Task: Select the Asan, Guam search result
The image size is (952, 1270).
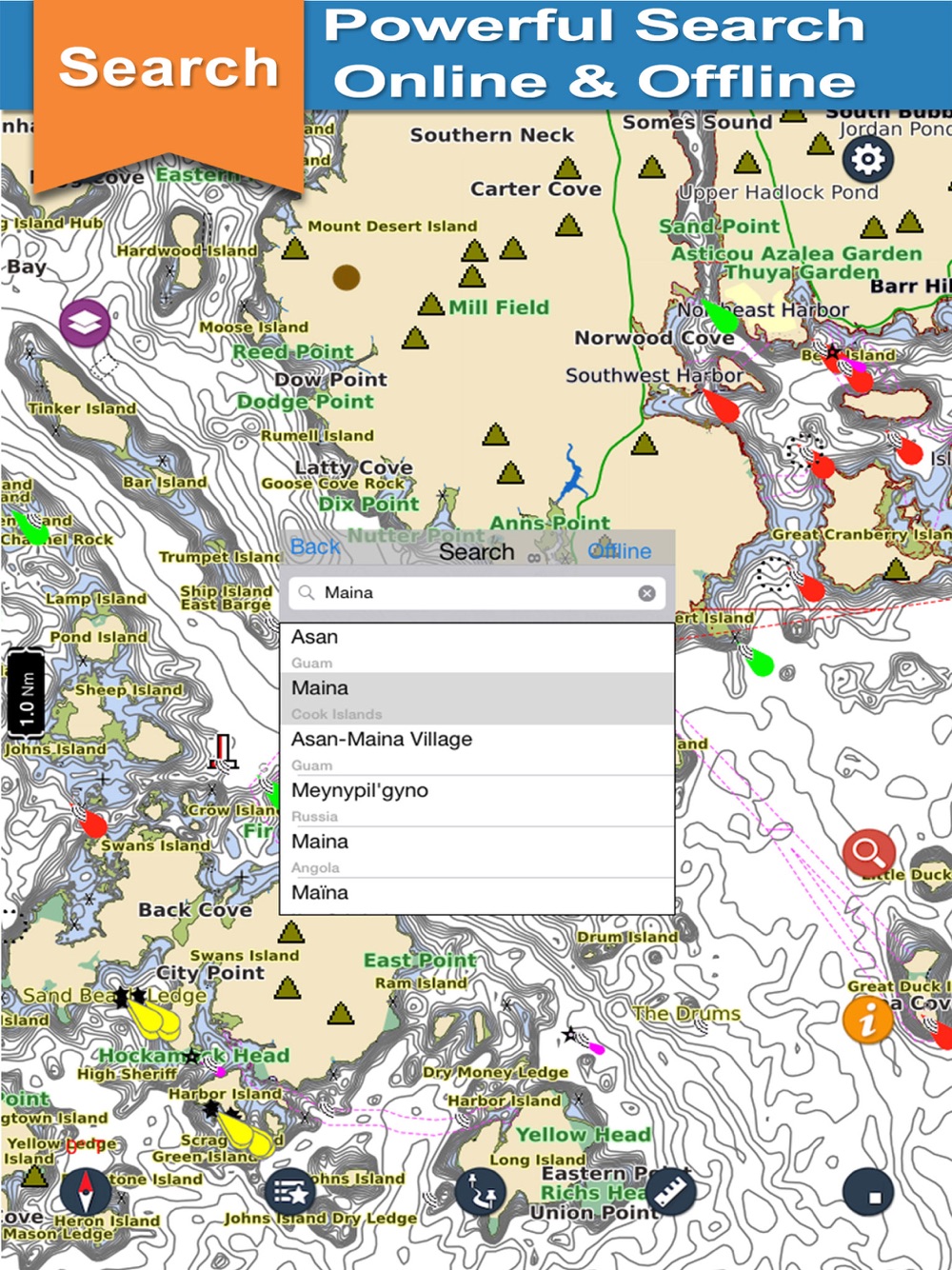Action: tap(478, 647)
